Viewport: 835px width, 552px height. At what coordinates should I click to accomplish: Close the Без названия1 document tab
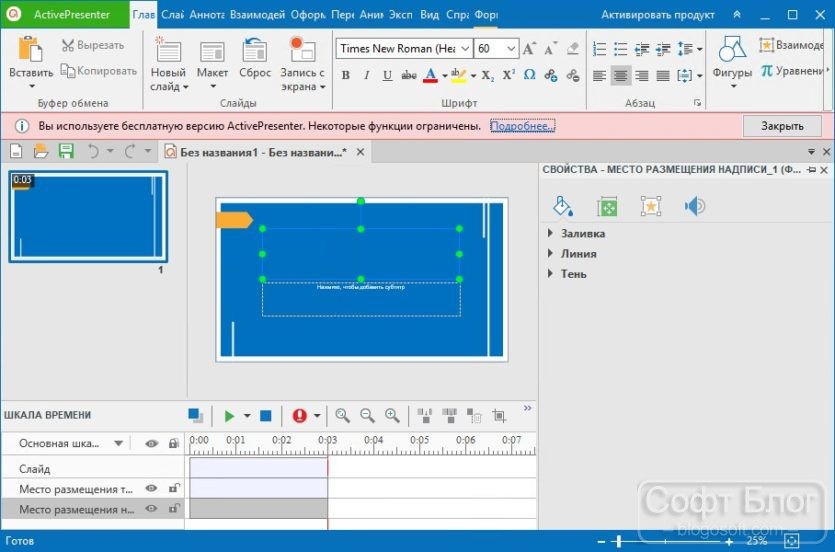[361, 152]
